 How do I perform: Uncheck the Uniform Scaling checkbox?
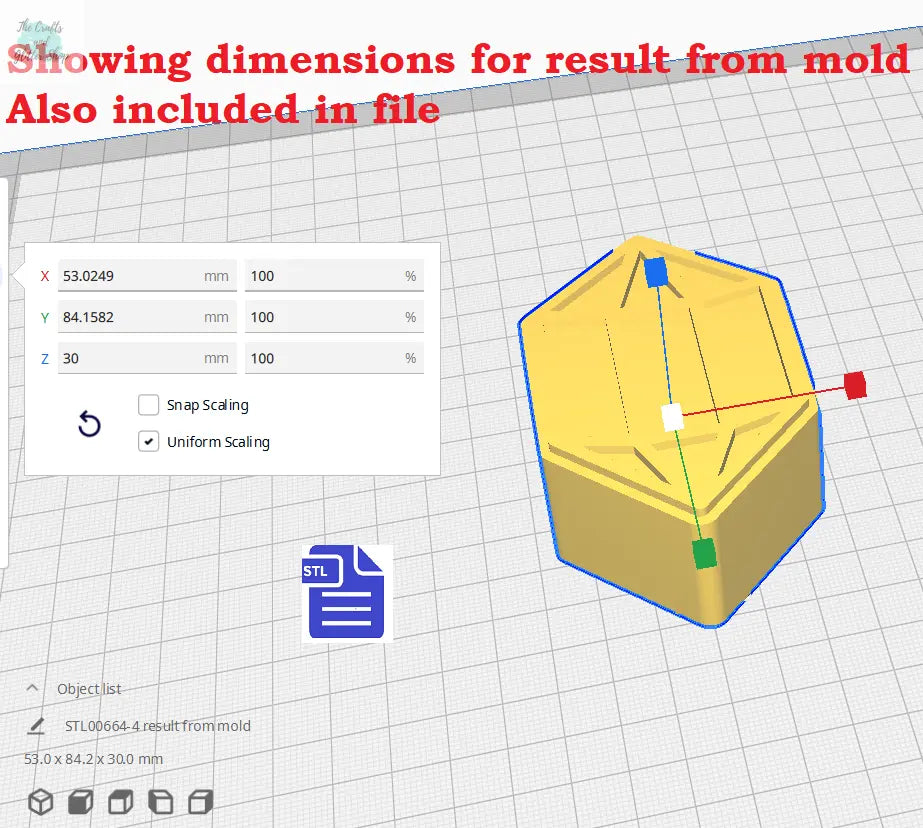tap(149, 441)
